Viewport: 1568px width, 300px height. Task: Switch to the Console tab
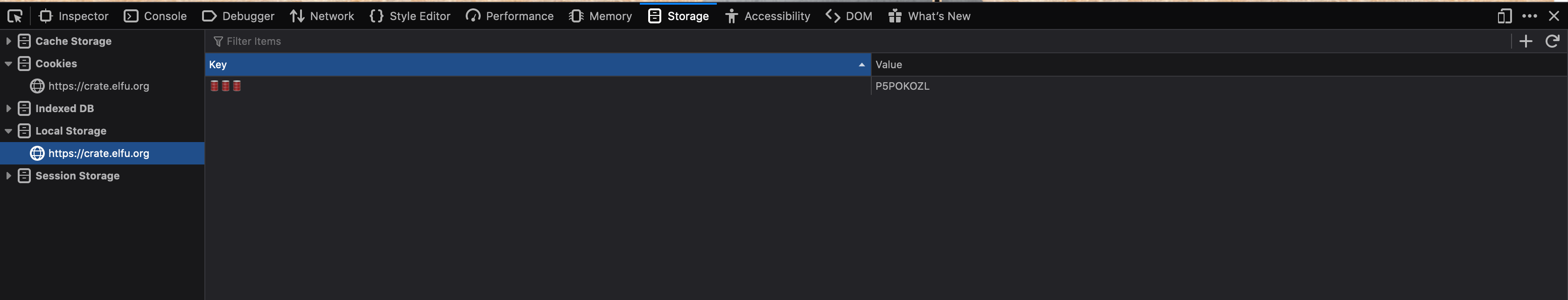click(155, 16)
